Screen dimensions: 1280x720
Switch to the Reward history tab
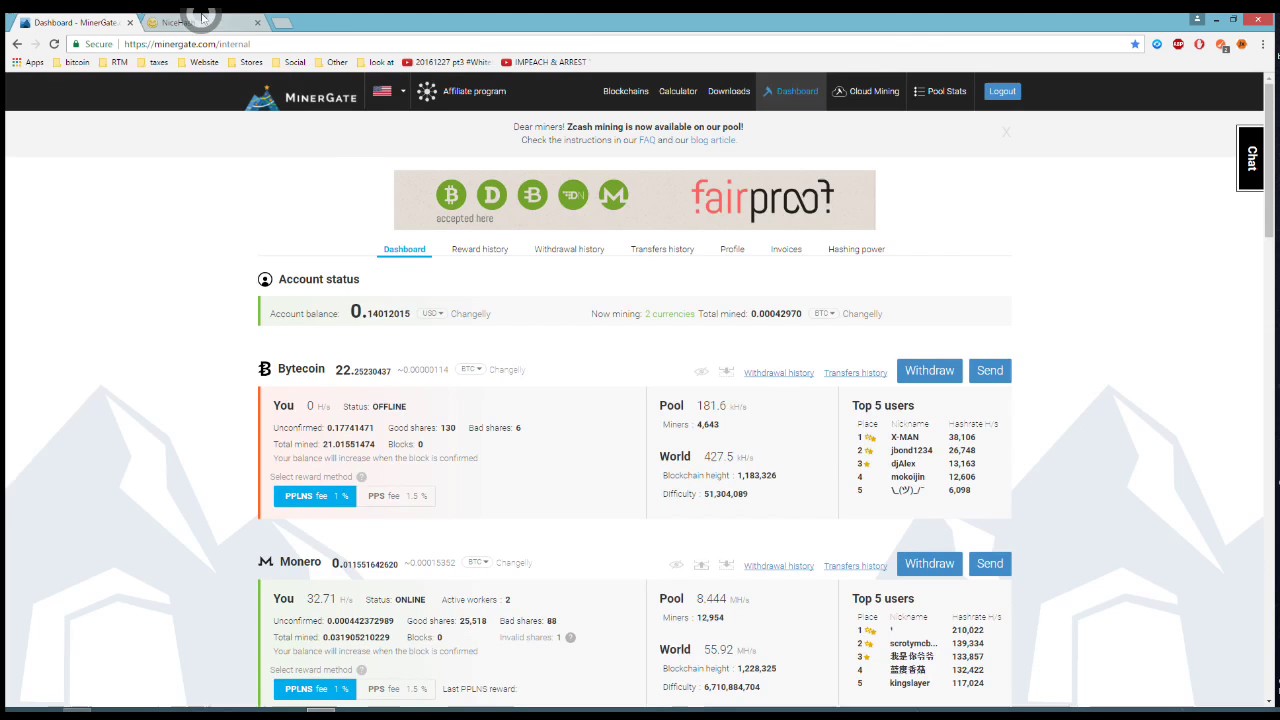pos(480,249)
